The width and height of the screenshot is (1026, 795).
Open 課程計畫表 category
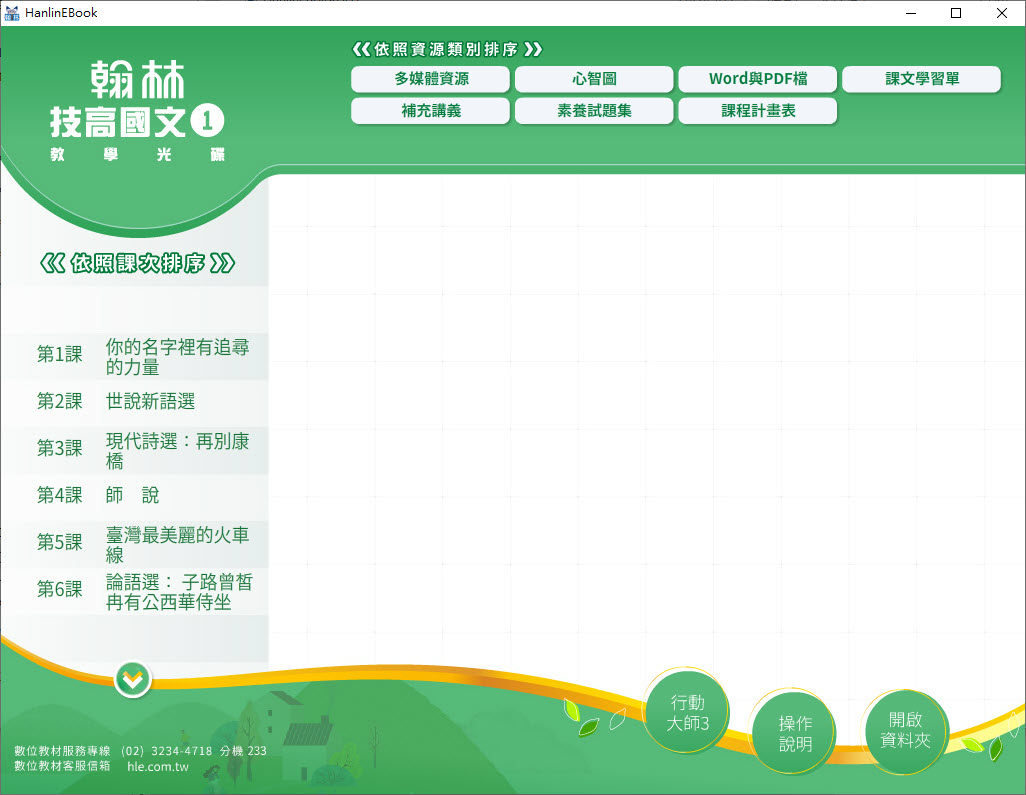click(x=758, y=111)
